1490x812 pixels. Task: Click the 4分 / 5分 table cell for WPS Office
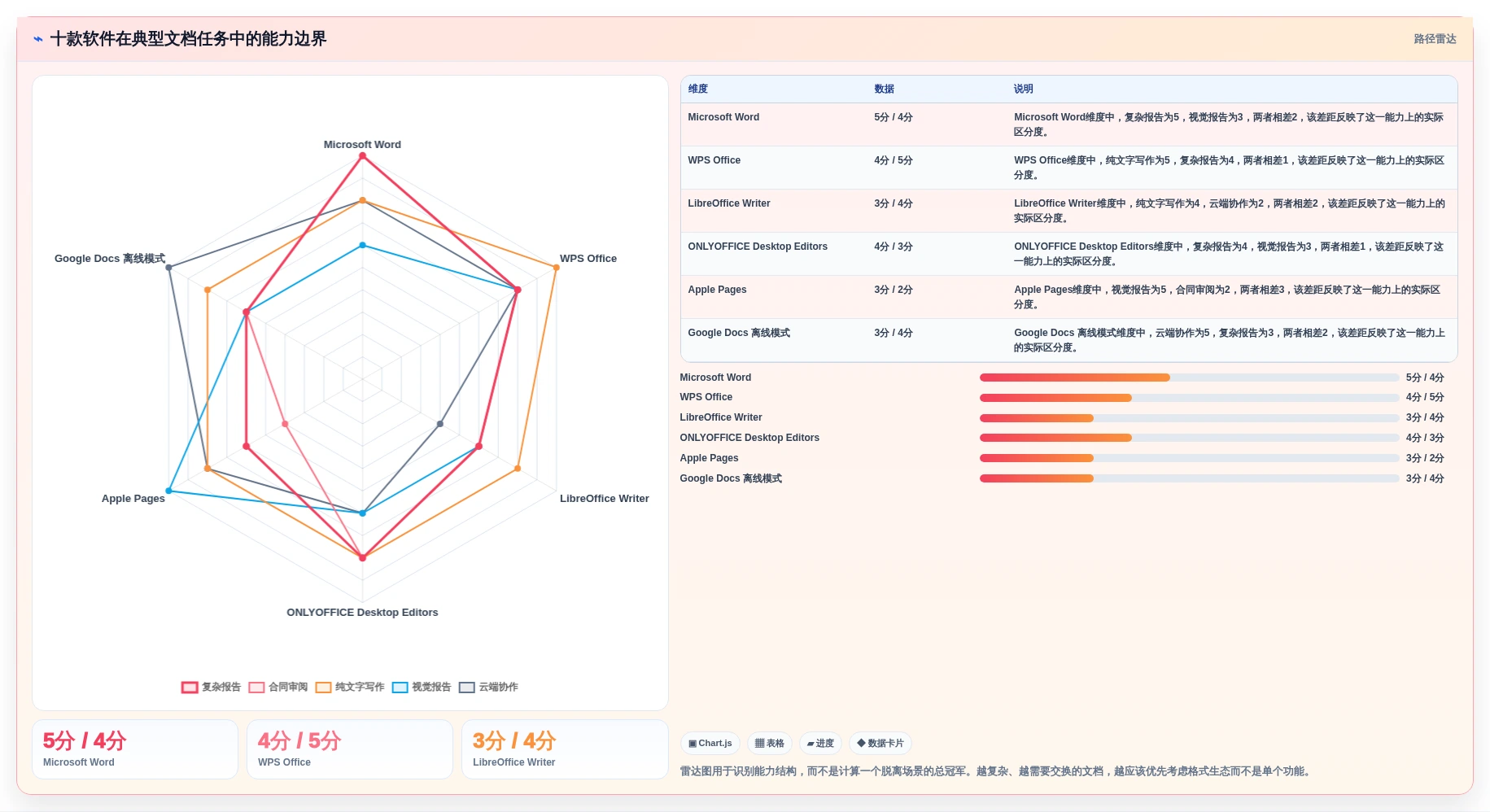click(x=894, y=160)
